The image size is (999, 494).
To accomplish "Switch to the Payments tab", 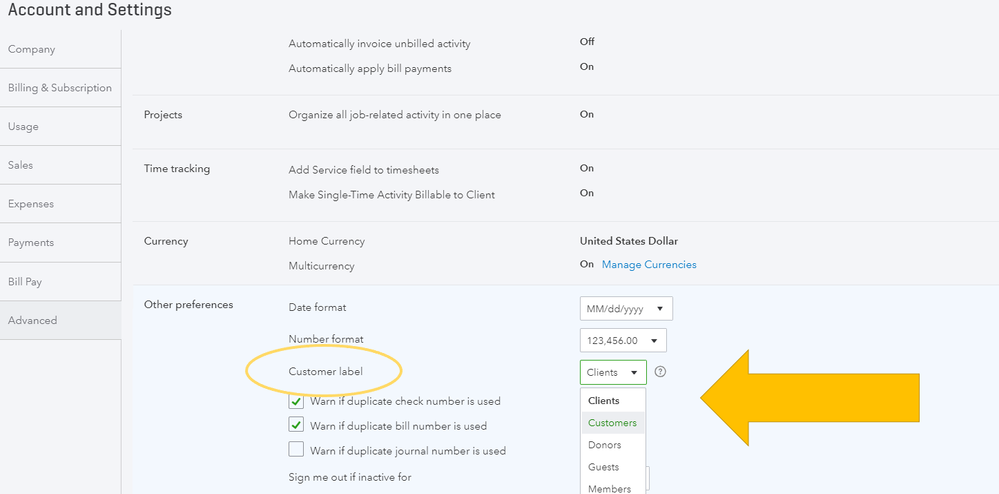I will (x=31, y=243).
